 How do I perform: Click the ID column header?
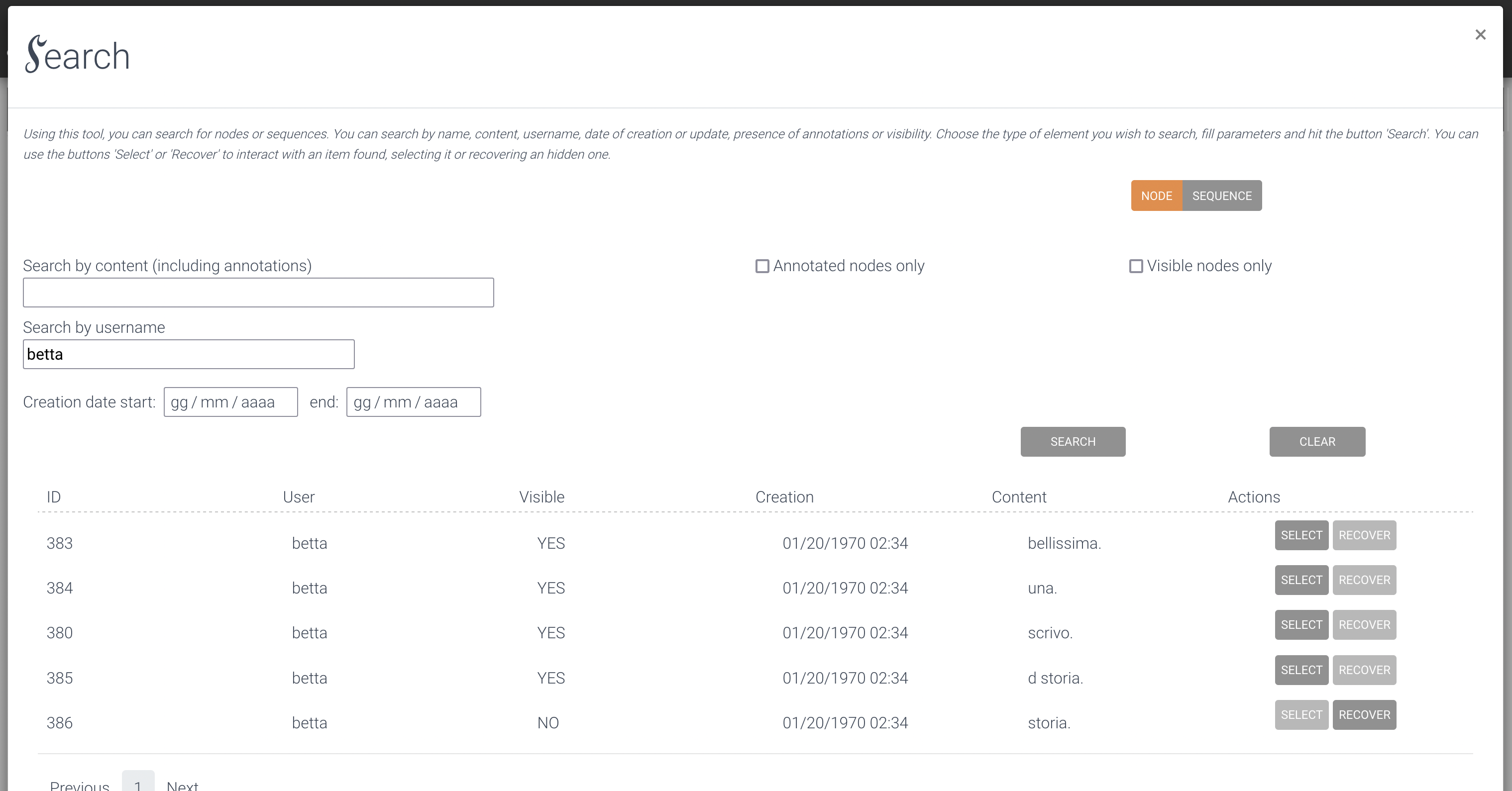coord(53,497)
